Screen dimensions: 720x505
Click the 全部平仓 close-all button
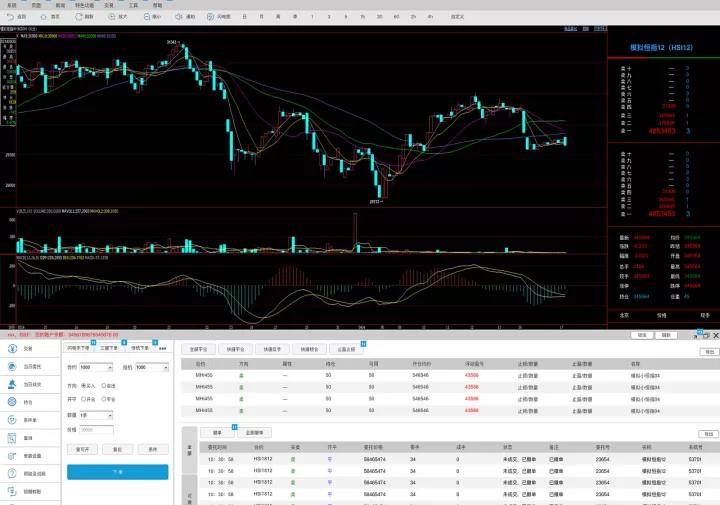[x=198, y=349]
